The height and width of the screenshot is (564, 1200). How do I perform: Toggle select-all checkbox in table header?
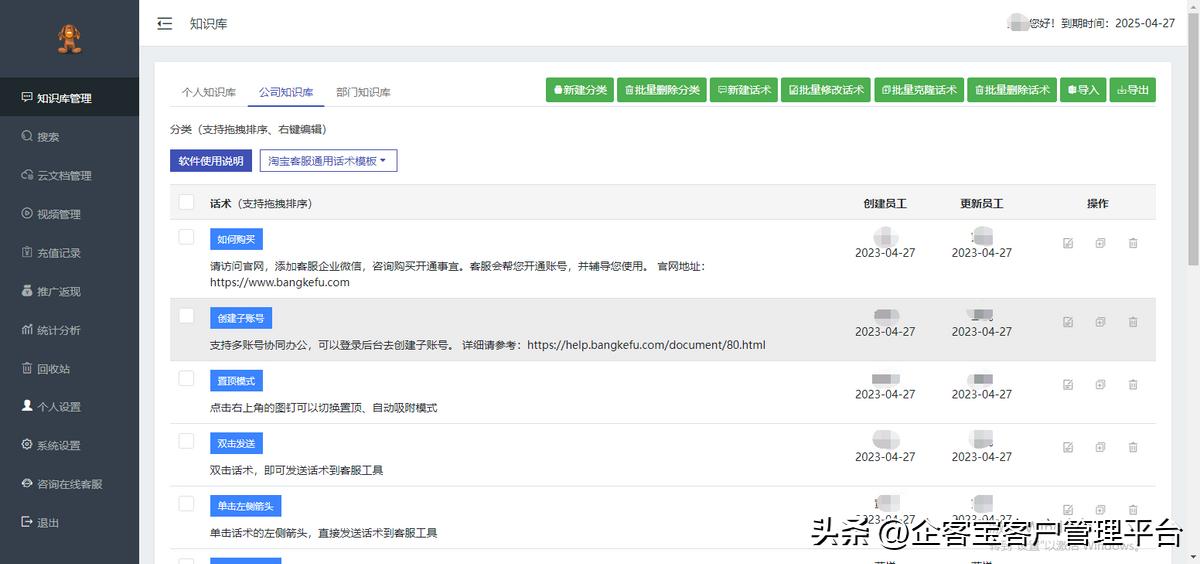[186, 202]
